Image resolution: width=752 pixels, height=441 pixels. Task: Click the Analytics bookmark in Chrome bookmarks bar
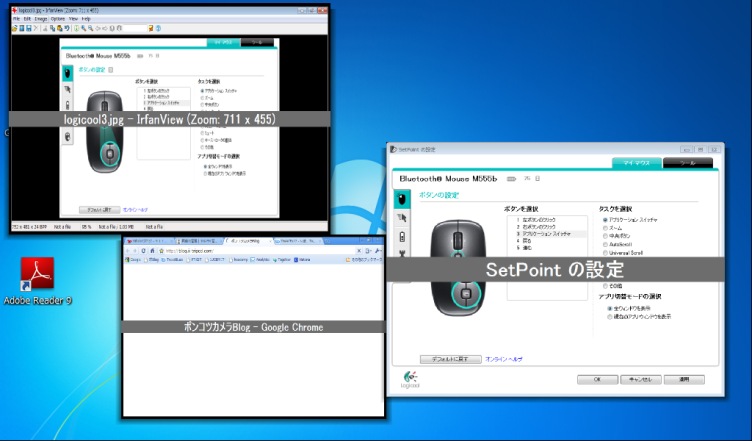pyautogui.click(x=260, y=260)
